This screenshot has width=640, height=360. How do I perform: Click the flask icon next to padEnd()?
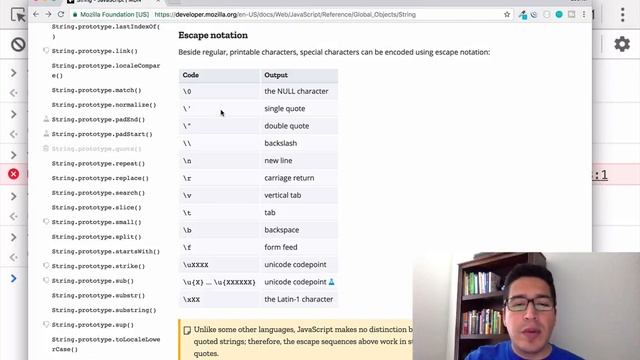coord(46,119)
